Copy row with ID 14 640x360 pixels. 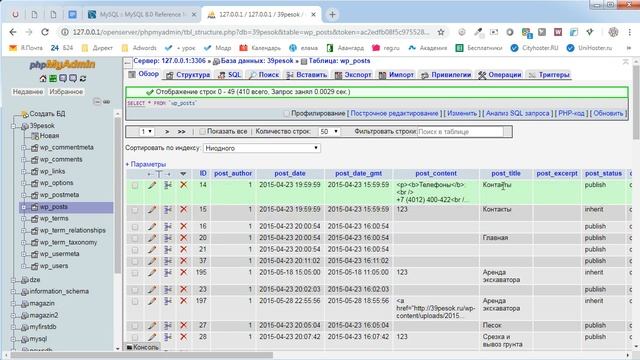168,185
